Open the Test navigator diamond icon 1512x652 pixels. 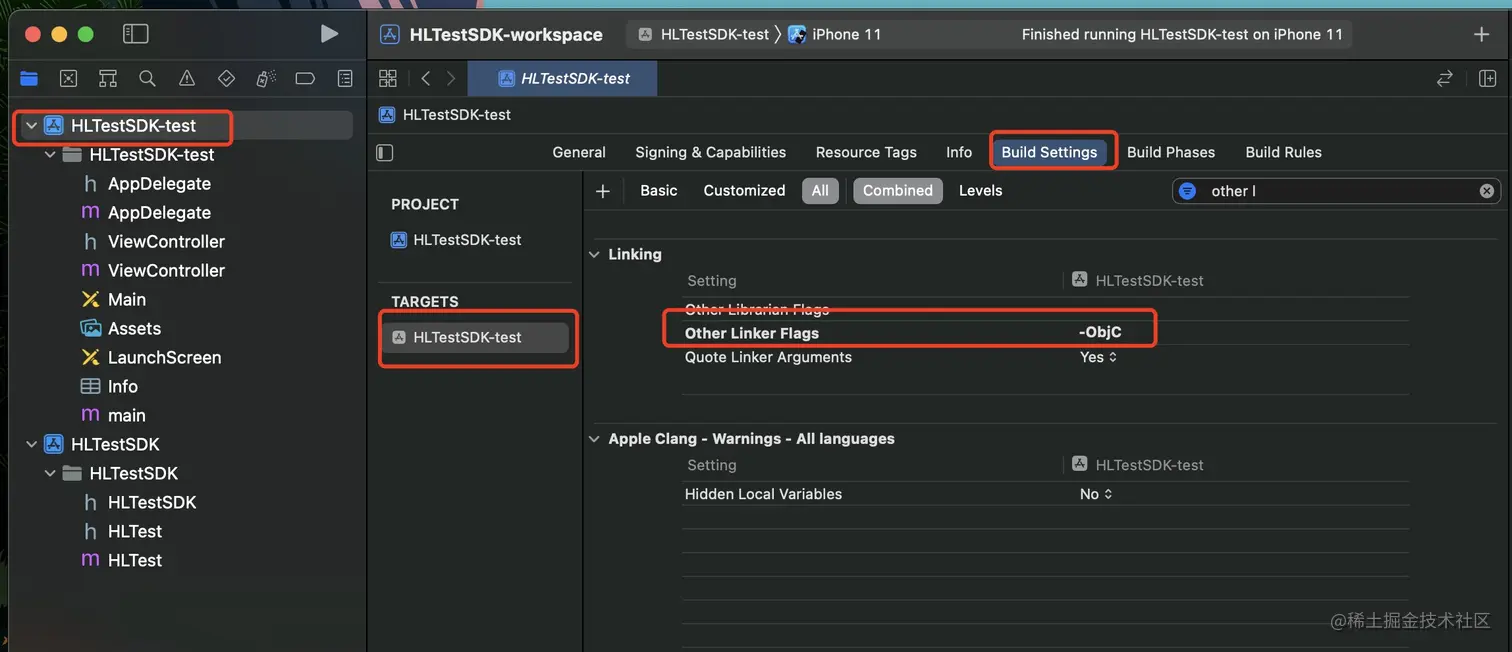[226, 78]
